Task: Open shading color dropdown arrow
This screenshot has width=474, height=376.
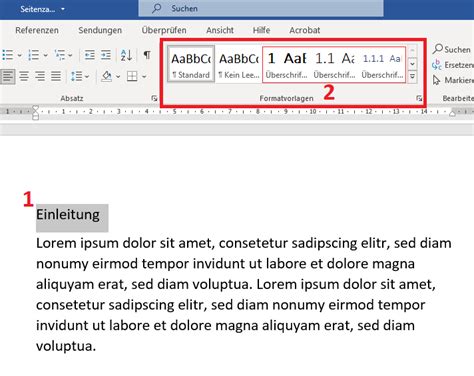Action: (x=118, y=77)
